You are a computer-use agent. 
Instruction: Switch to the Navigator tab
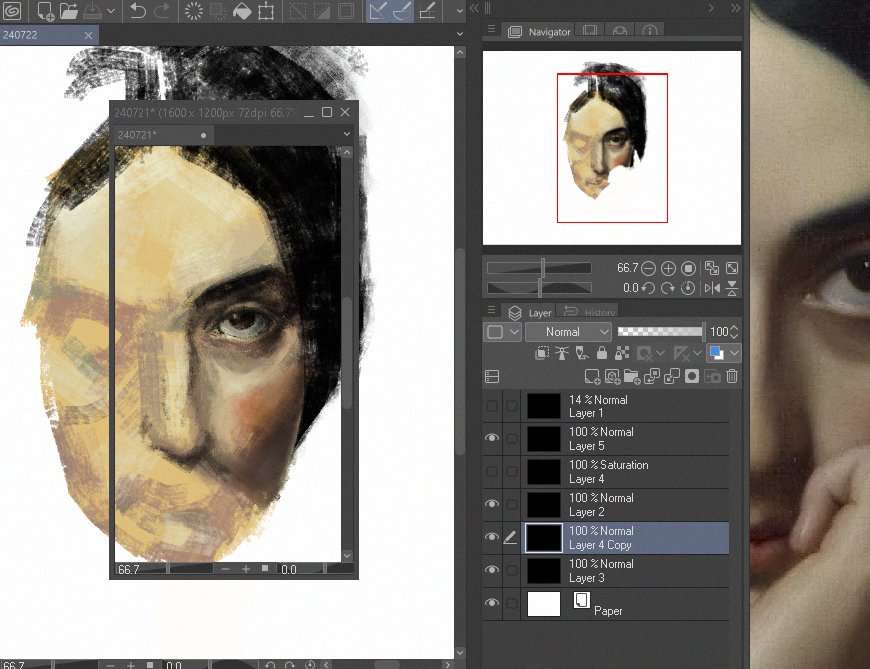[539, 32]
